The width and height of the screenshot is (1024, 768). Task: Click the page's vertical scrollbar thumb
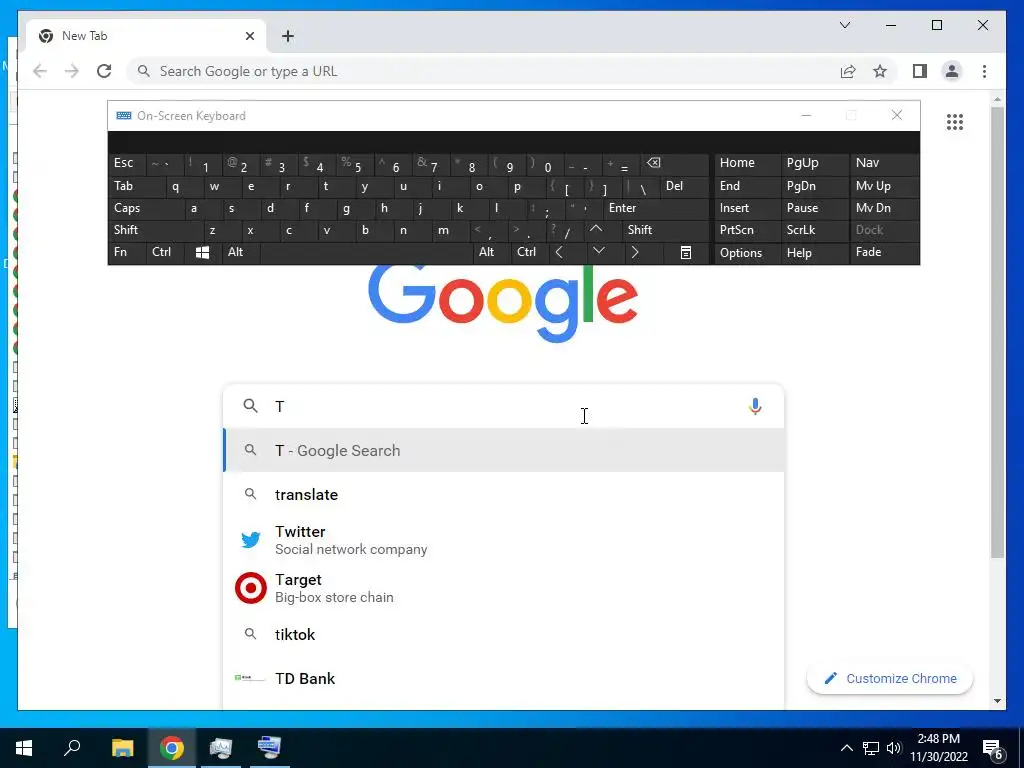[997, 332]
